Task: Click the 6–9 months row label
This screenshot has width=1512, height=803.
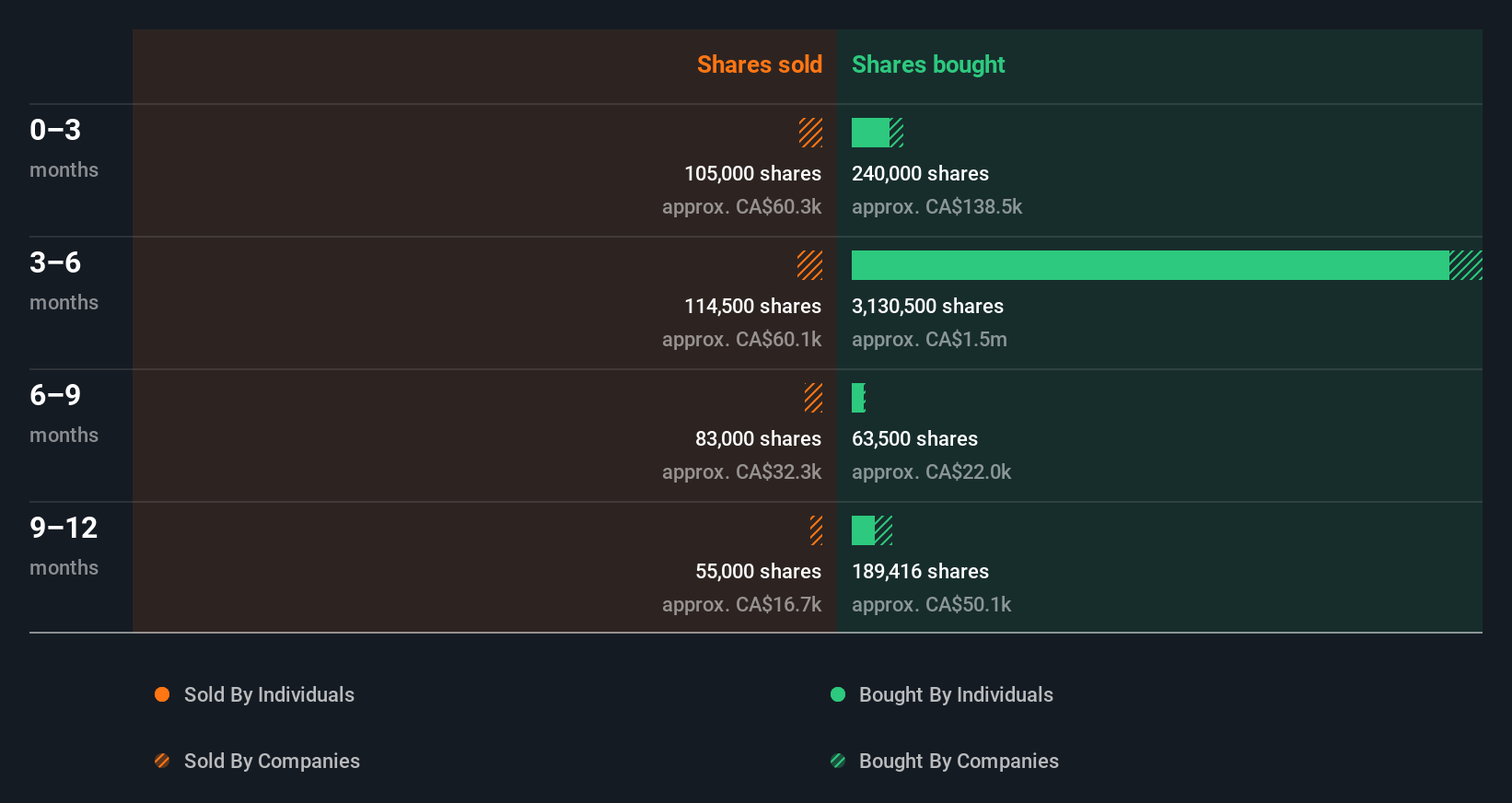Action: pyautogui.click(x=64, y=413)
